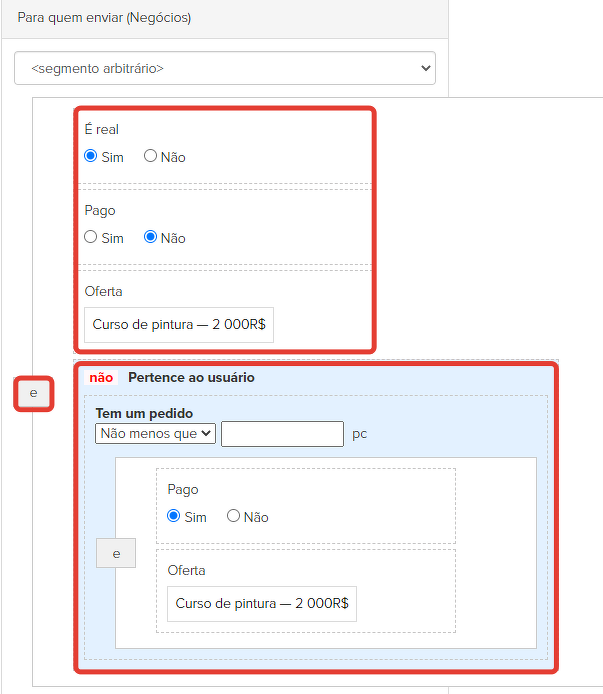Click the nested Oferta field in blue panel
This screenshot has height=694, width=603.
[x=261, y=604]
